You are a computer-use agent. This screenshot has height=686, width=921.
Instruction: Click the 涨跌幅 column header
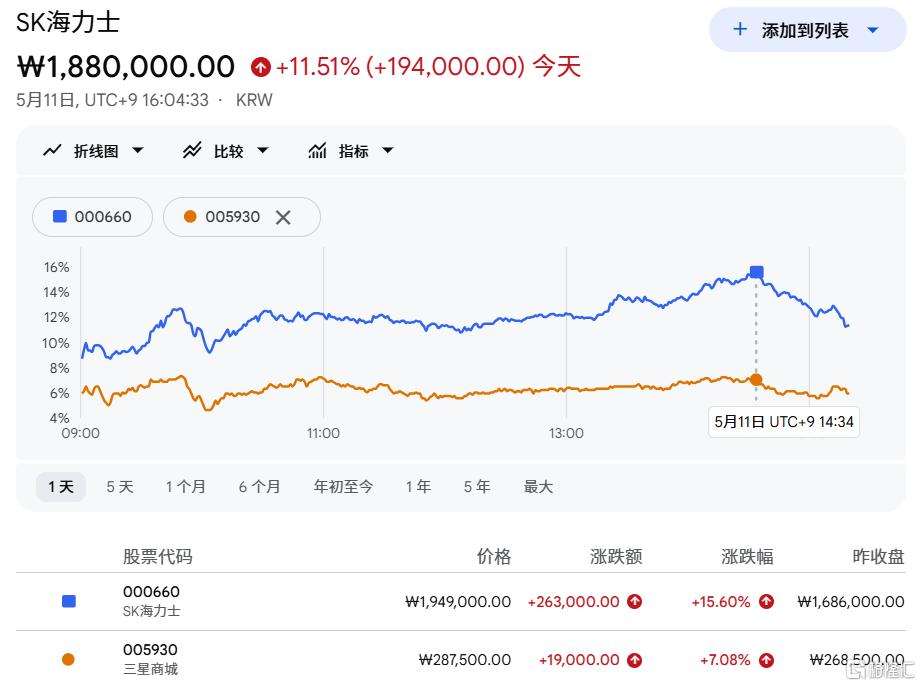[747, 556]
